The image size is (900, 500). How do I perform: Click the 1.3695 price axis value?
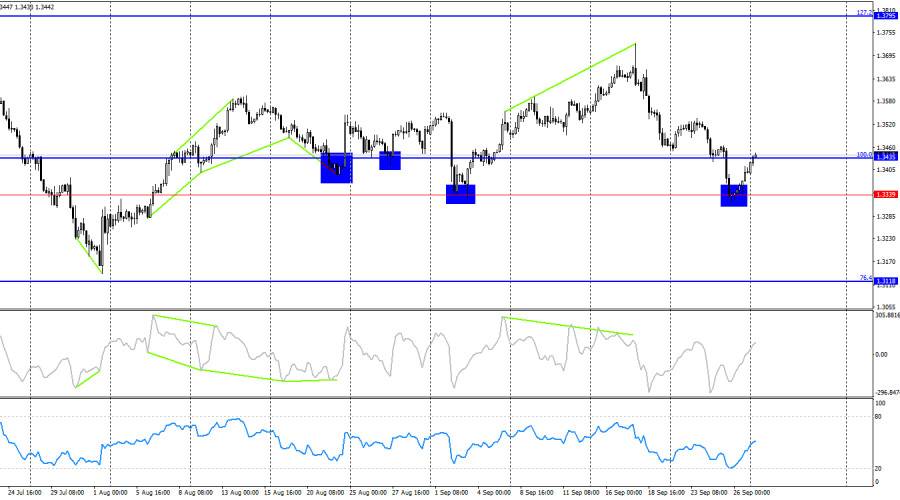point(886,56)
